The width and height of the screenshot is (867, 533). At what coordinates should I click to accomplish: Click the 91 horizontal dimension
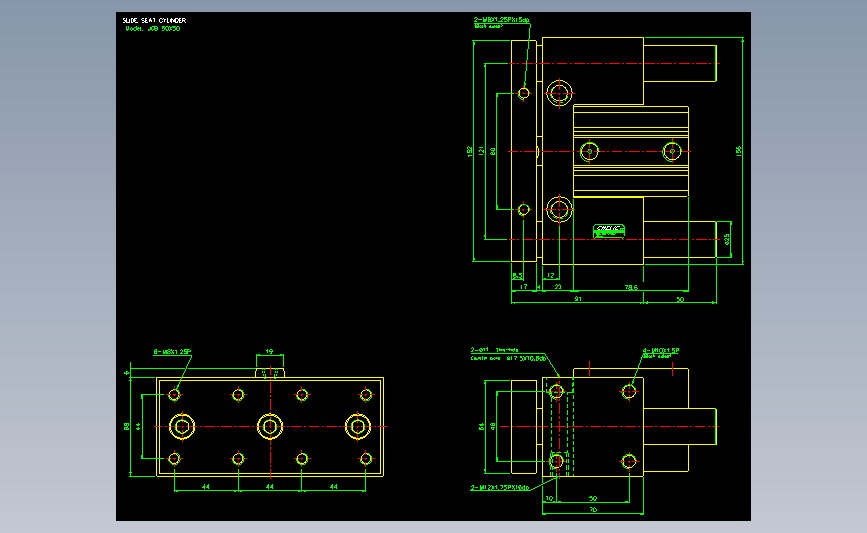tap(578, 299)
